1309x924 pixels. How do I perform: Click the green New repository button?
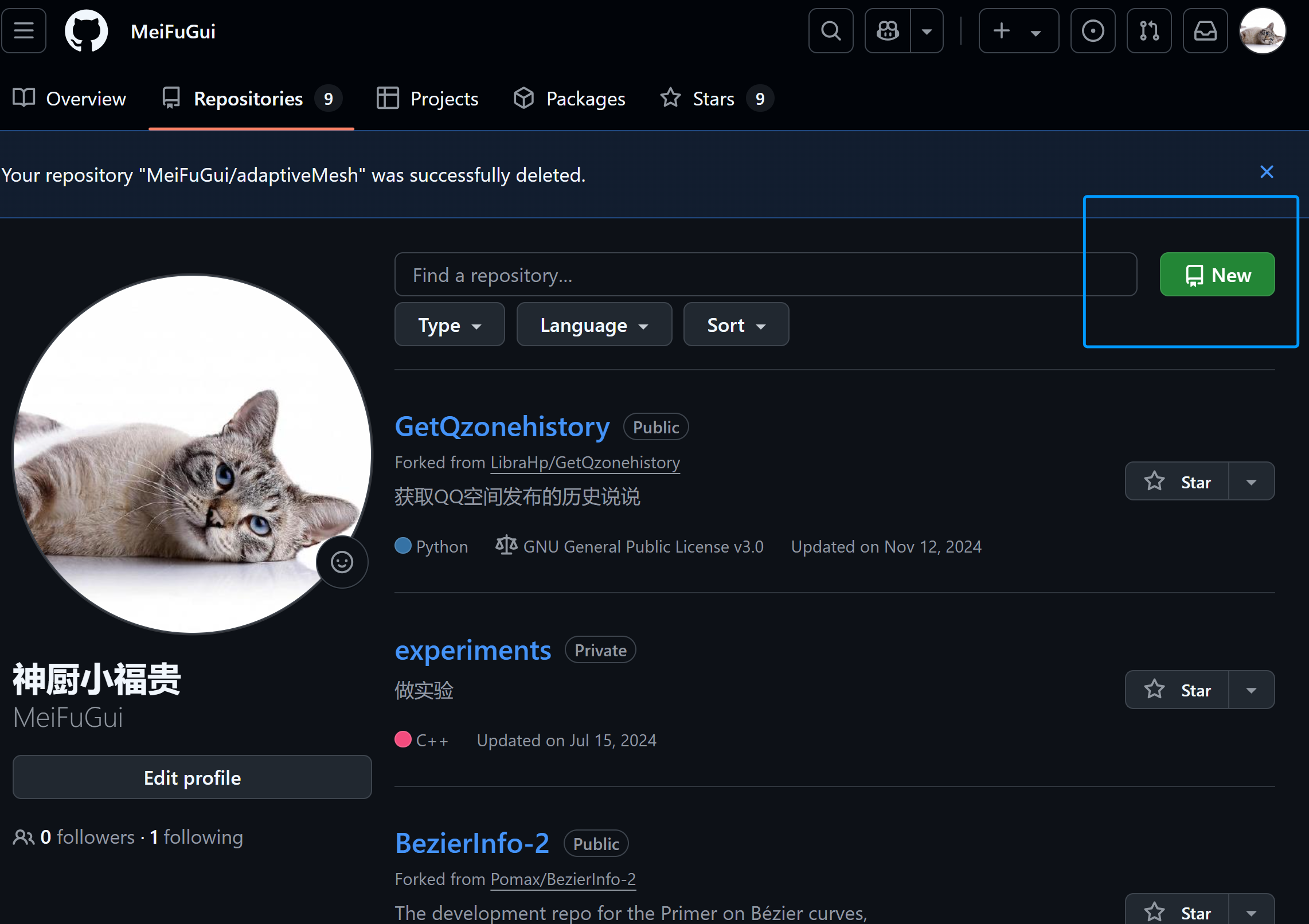click(1217, 275)
